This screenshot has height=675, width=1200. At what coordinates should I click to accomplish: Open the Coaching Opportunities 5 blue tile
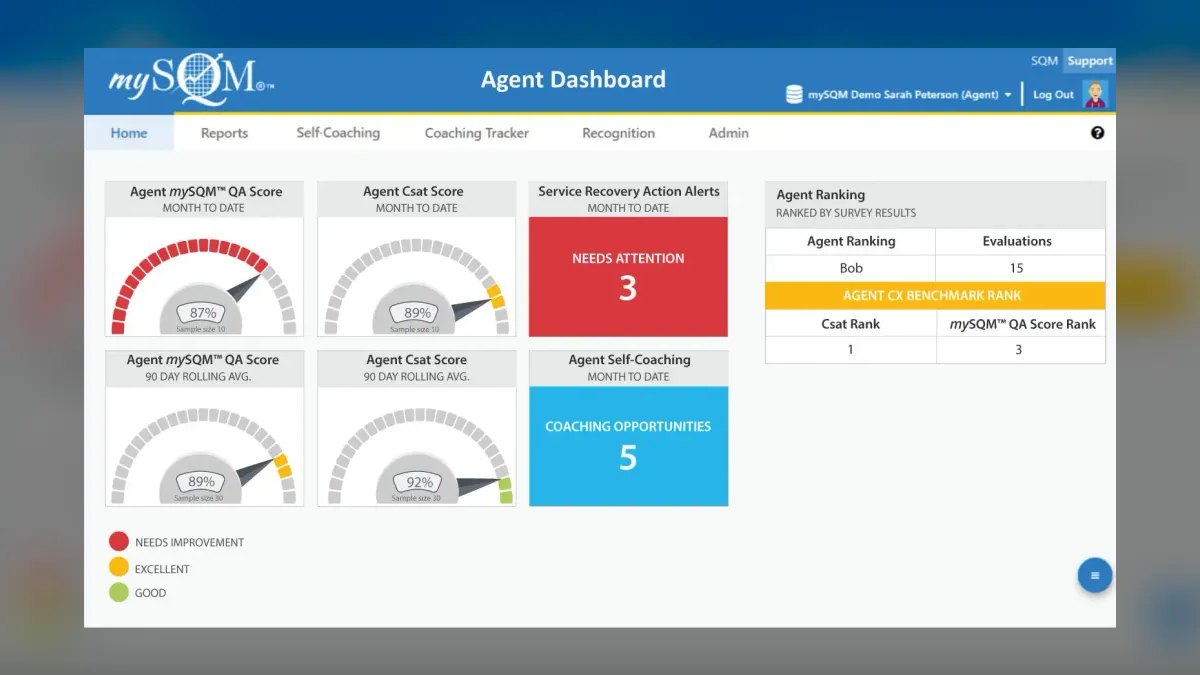(x=628, y=446)
